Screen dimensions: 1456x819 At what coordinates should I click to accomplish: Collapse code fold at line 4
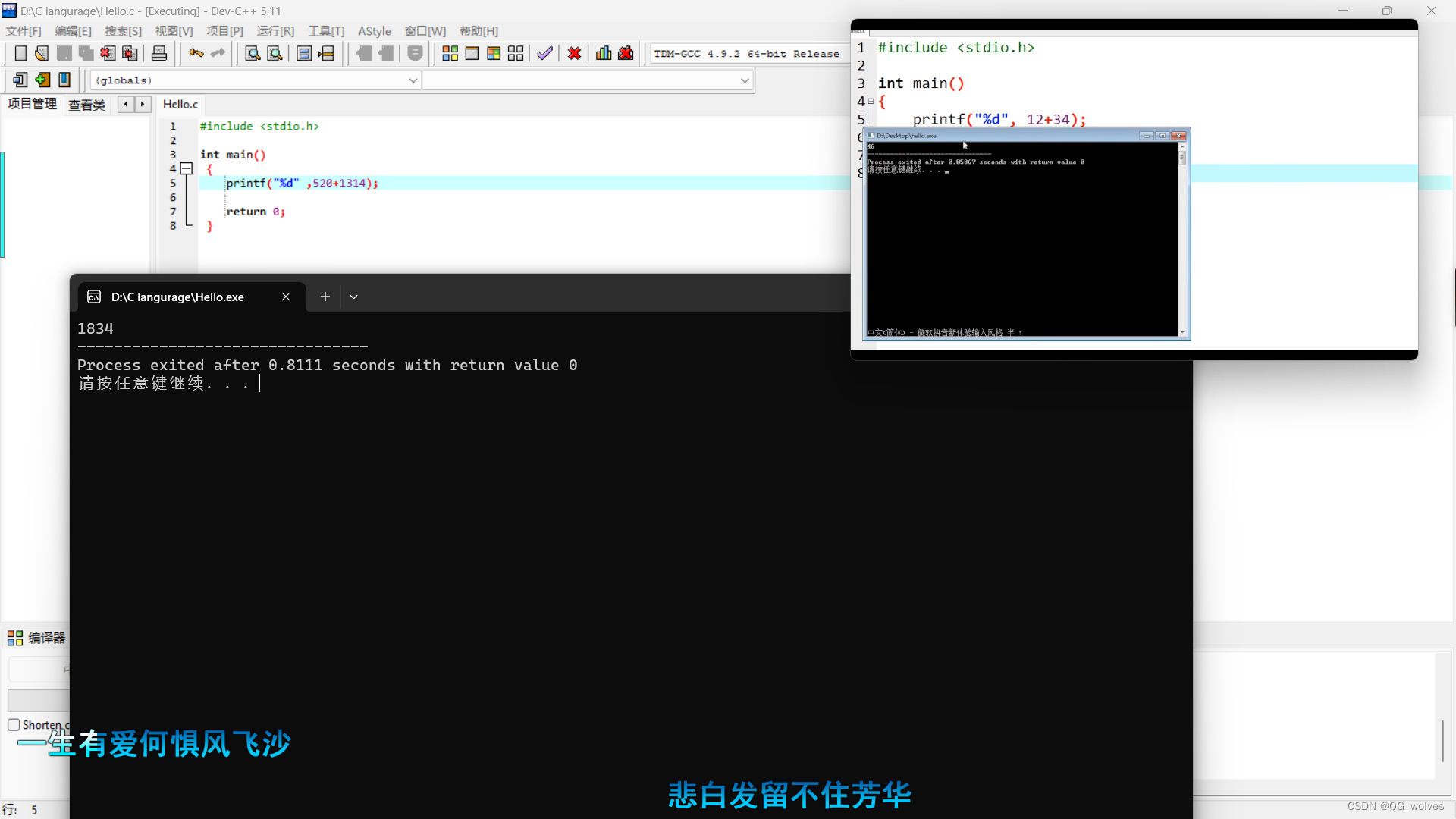tap(186, 169)
